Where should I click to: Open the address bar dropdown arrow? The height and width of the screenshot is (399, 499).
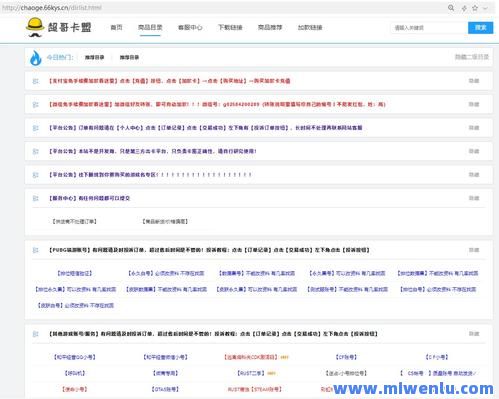pyautogui.click(x=485, y=8)
